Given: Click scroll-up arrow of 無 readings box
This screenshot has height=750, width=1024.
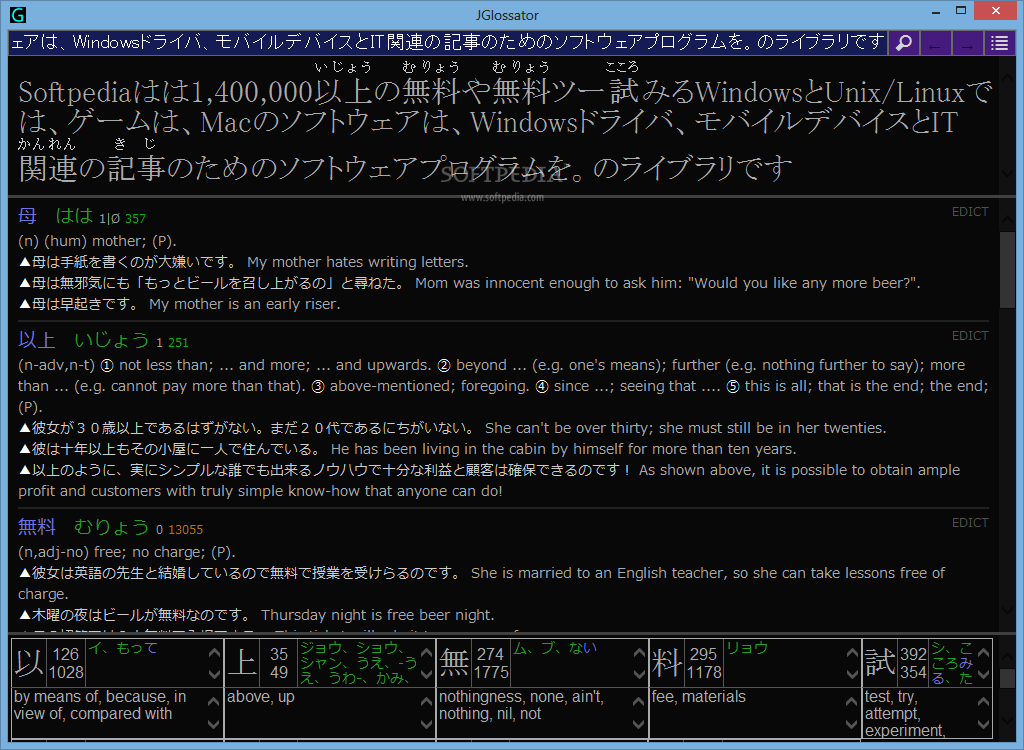Looking at the screenshot, I should pos(639,653).
